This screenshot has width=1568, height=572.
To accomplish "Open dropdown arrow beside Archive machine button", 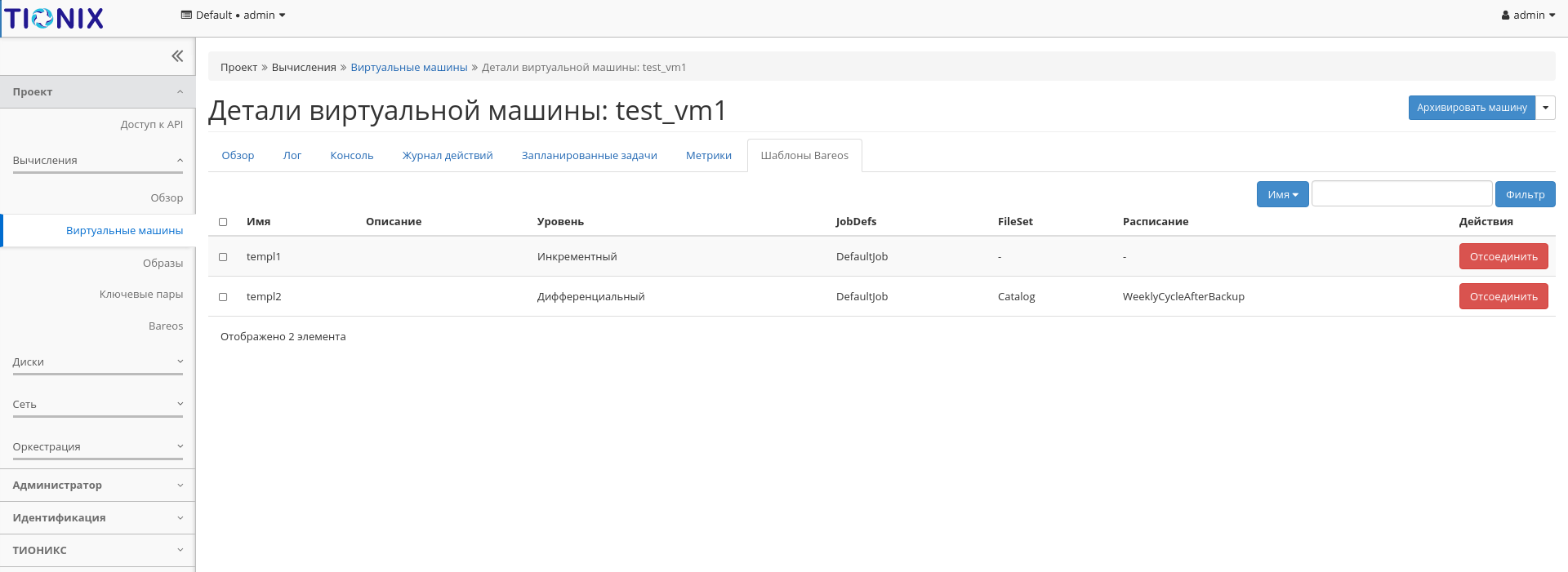I will [x=1545, y=108].
